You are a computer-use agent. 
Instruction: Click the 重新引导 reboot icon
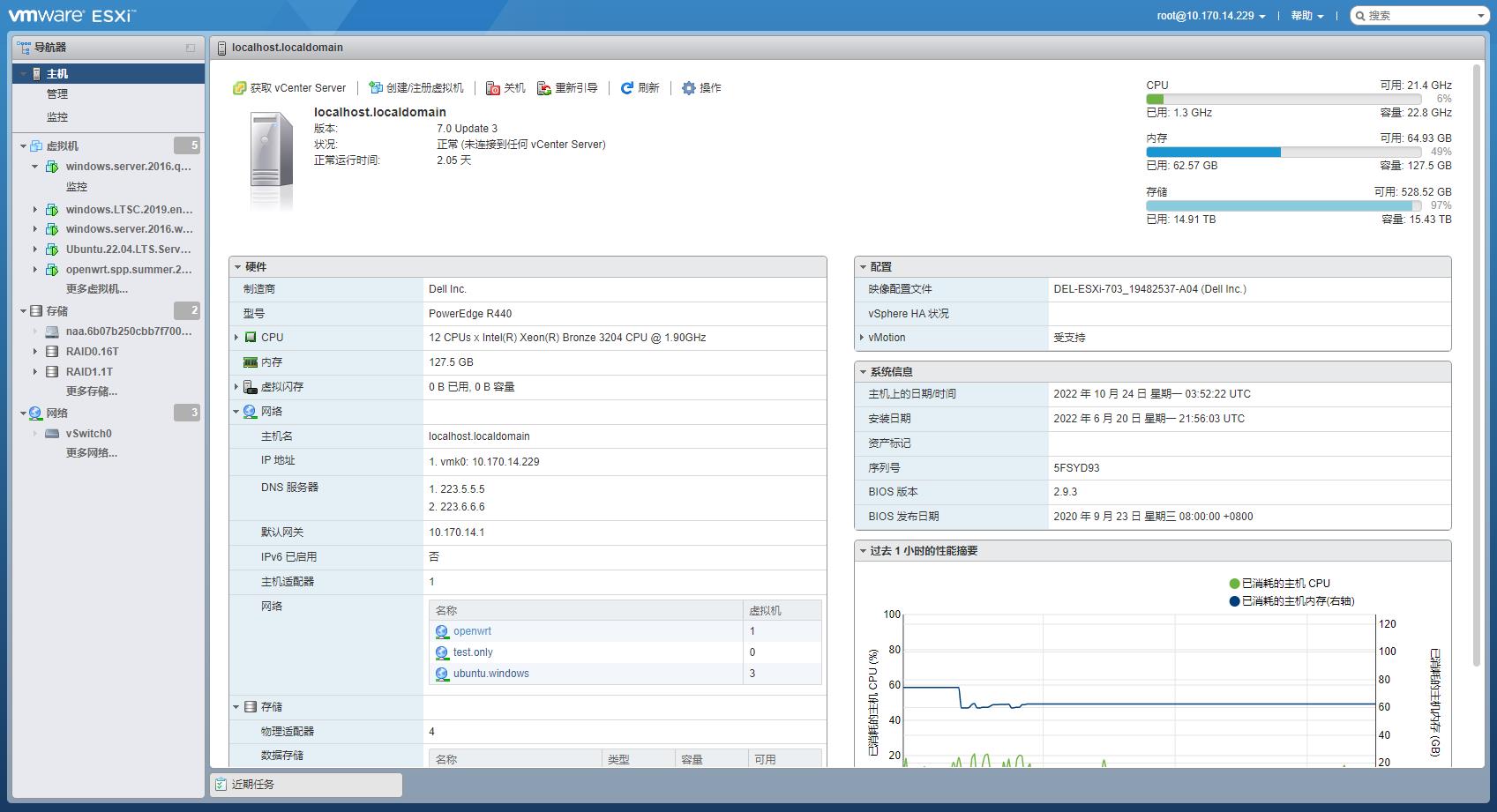[544, 88]
